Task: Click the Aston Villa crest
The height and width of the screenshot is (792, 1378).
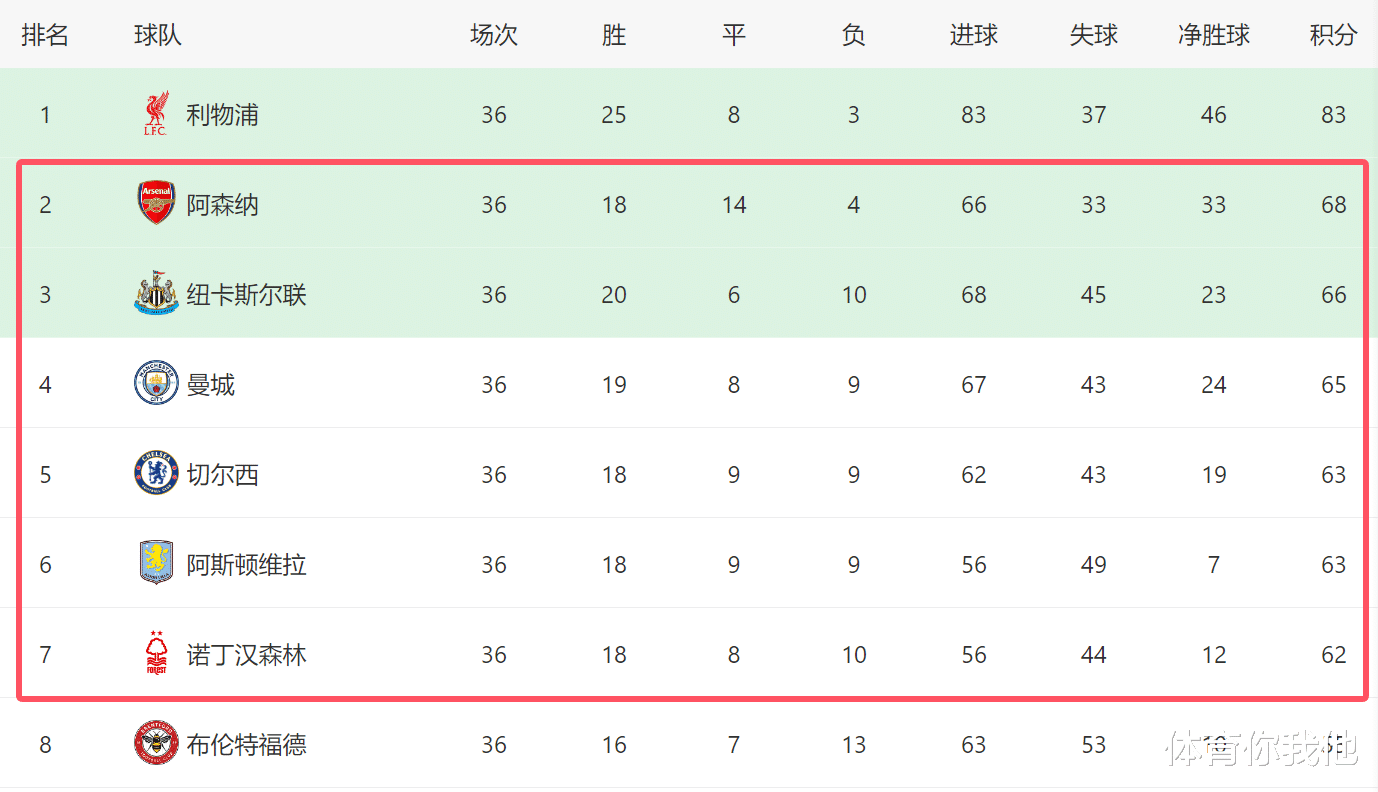Action: pyautogui.click(x=156, y=564)
